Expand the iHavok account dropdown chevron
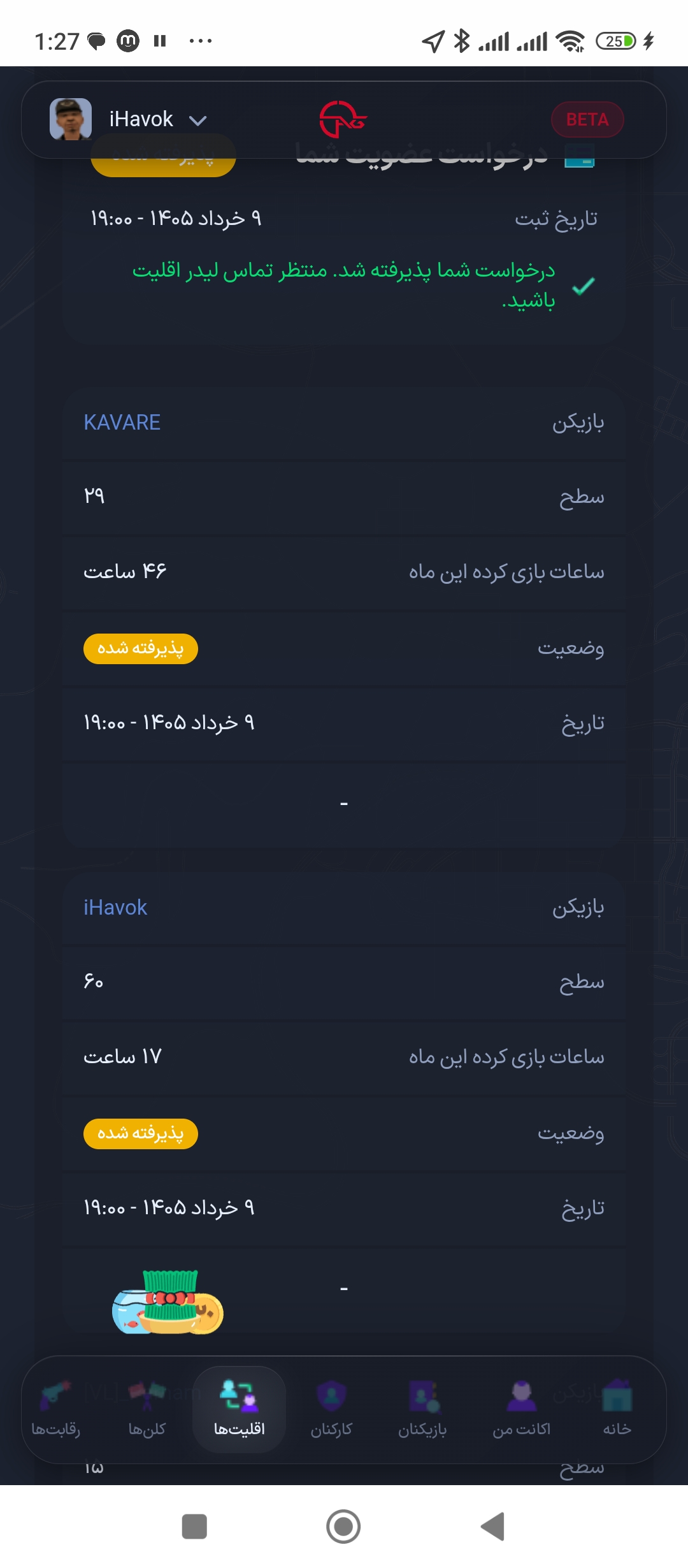 point(198,120)
